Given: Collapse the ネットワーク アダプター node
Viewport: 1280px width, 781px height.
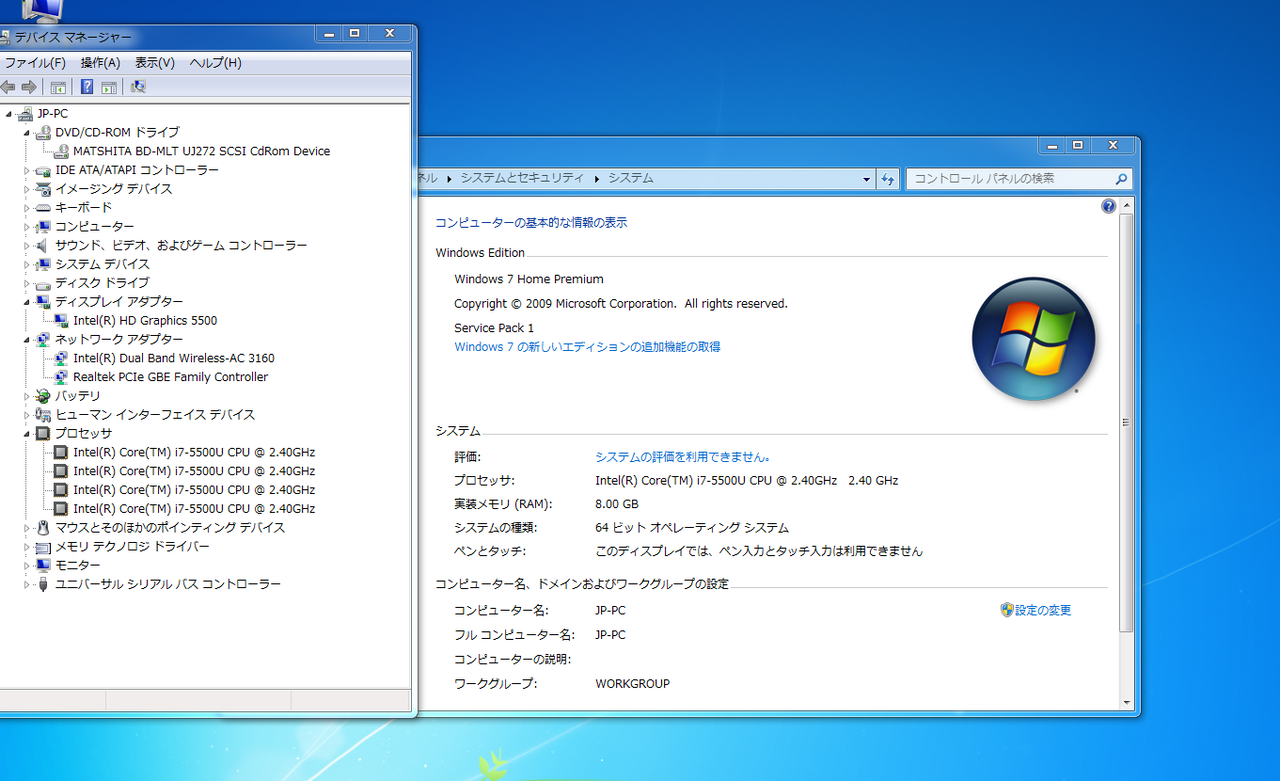Looking at the screenshot, I should point(27,339).
